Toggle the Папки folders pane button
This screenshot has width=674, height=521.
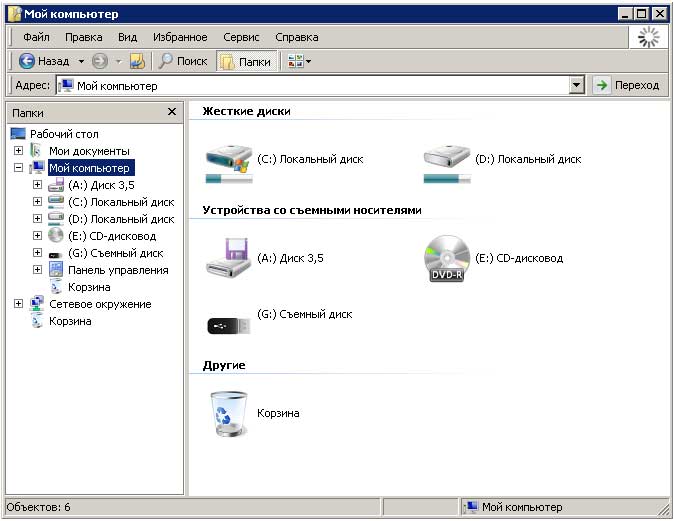[246, 61]
